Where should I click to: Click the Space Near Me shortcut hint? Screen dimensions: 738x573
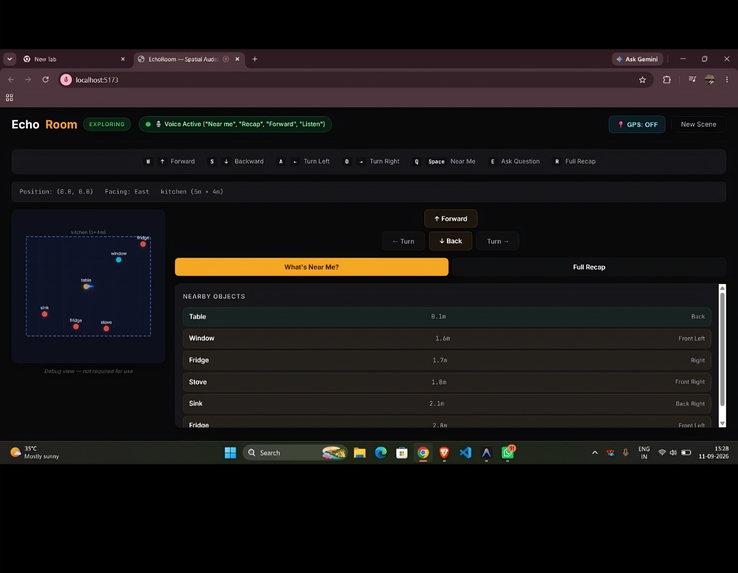444,161
